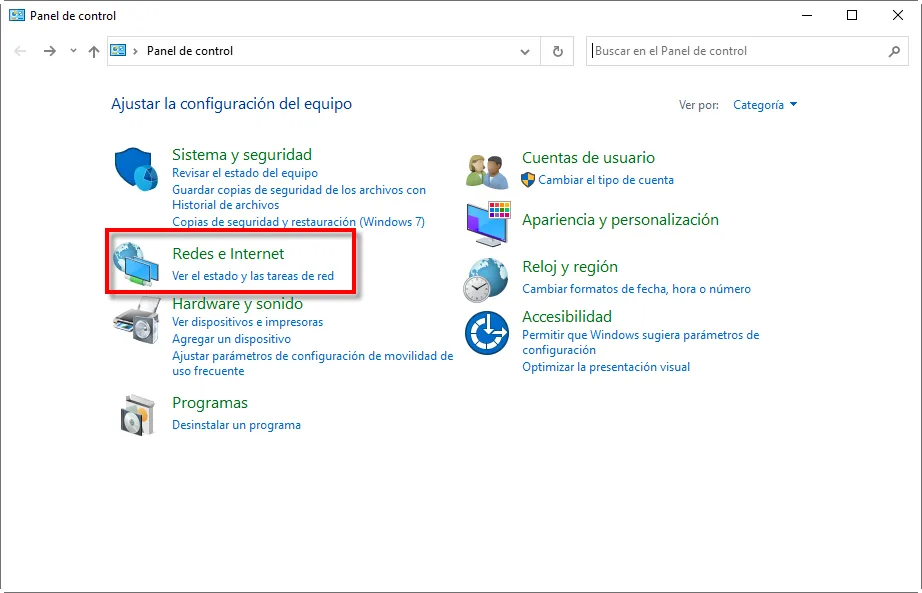Open the Programas category heading

[210, 403]
